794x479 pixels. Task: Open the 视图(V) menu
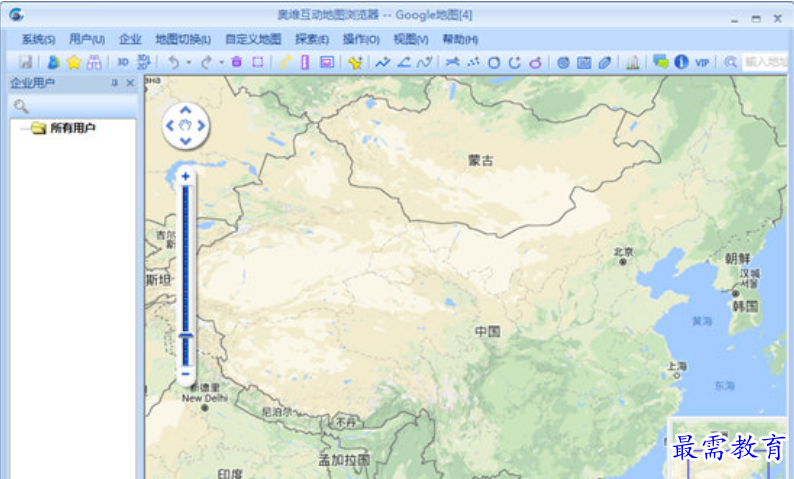[411, 39]
